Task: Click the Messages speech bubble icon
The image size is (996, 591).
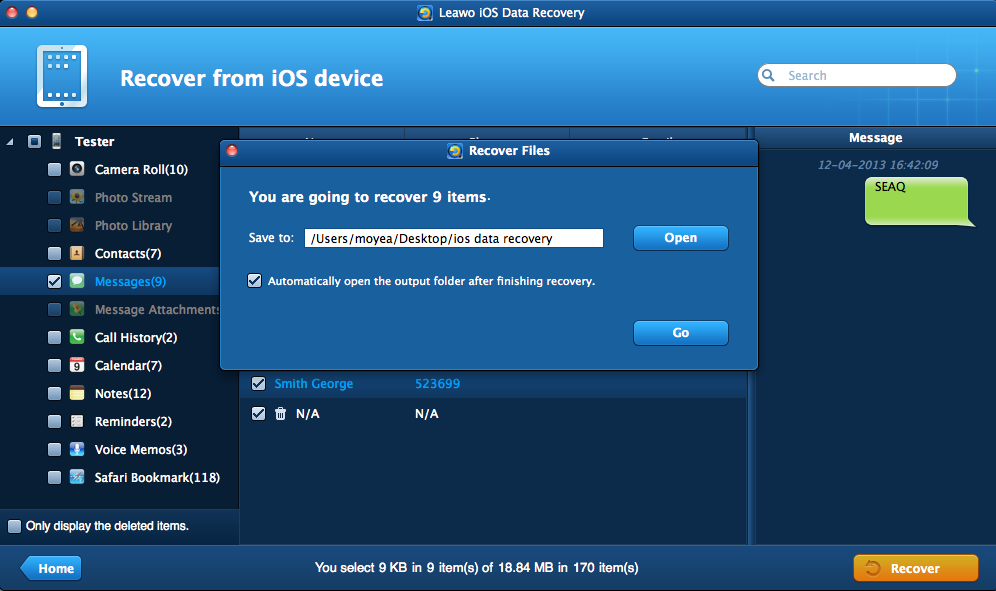Action: click(77, 281)
